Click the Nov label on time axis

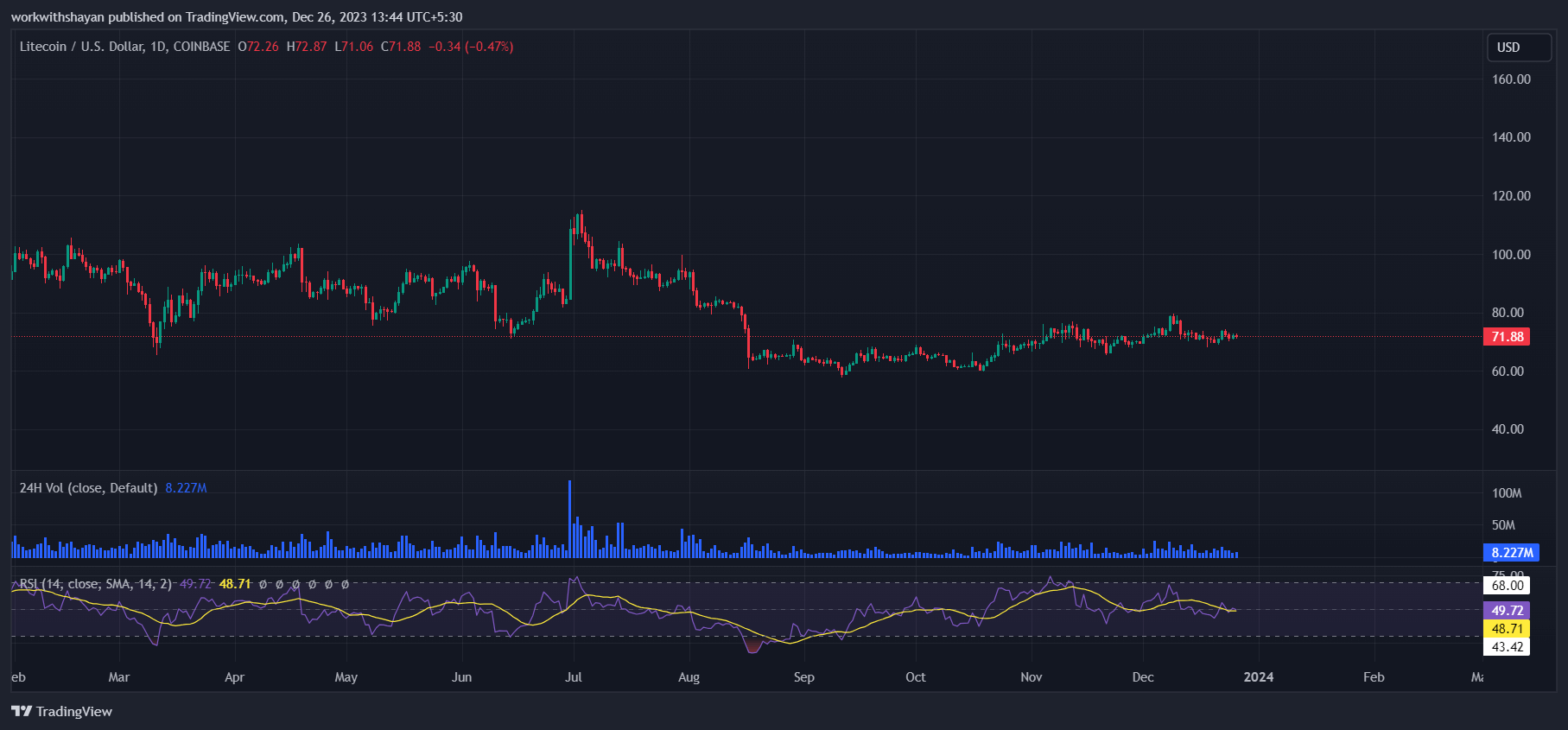click(x=1032, y=677)
